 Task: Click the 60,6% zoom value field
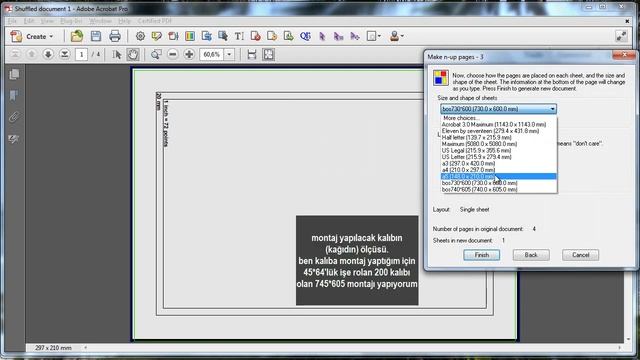[211, 54]
